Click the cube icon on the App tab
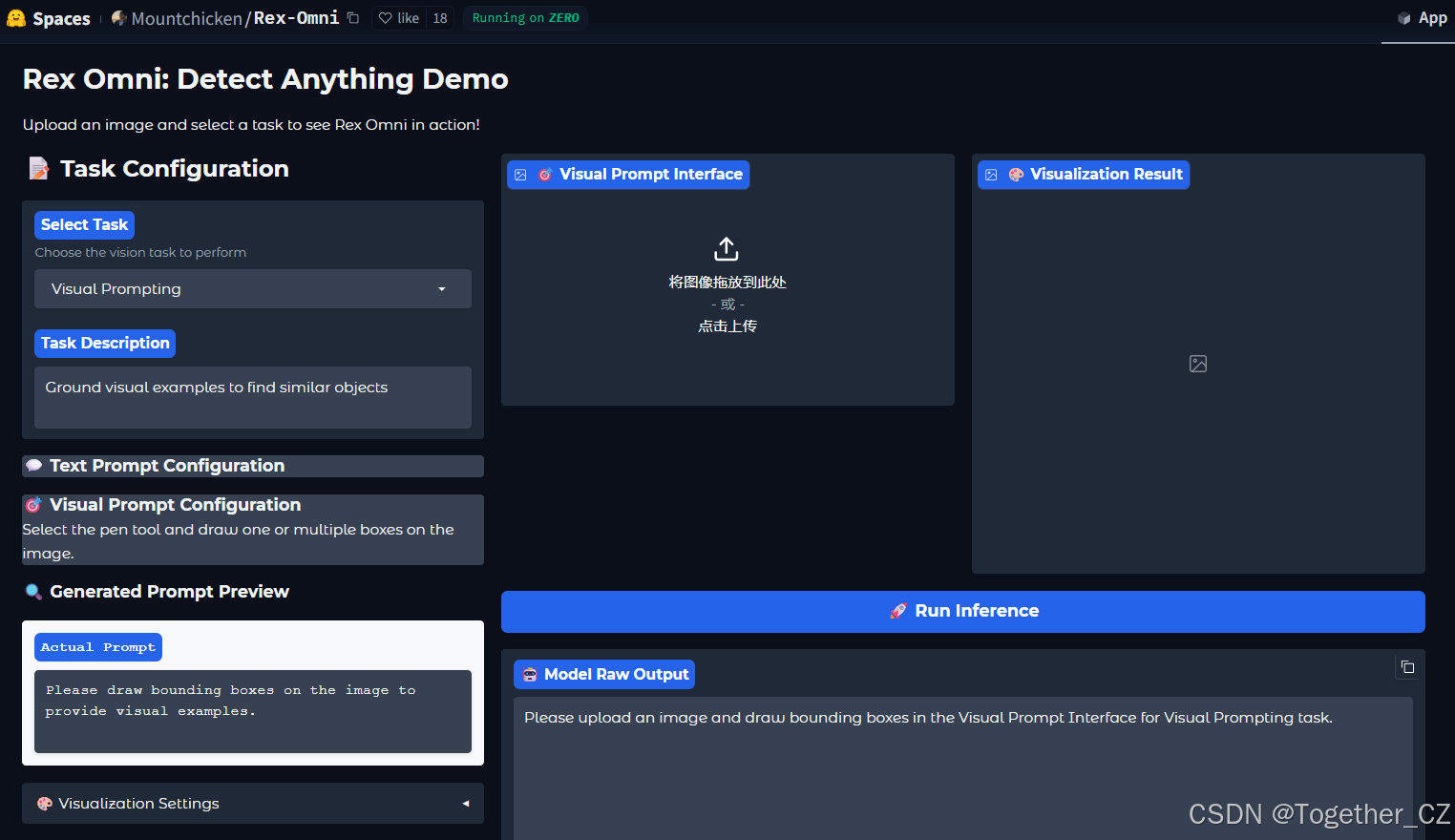1455x840 pixels. point(1404,18)
